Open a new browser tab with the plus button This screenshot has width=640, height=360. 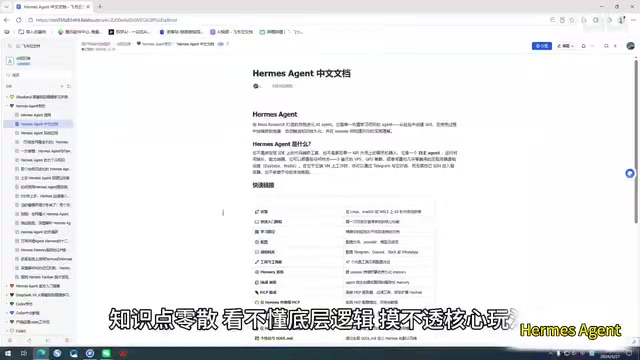point(100,7)
